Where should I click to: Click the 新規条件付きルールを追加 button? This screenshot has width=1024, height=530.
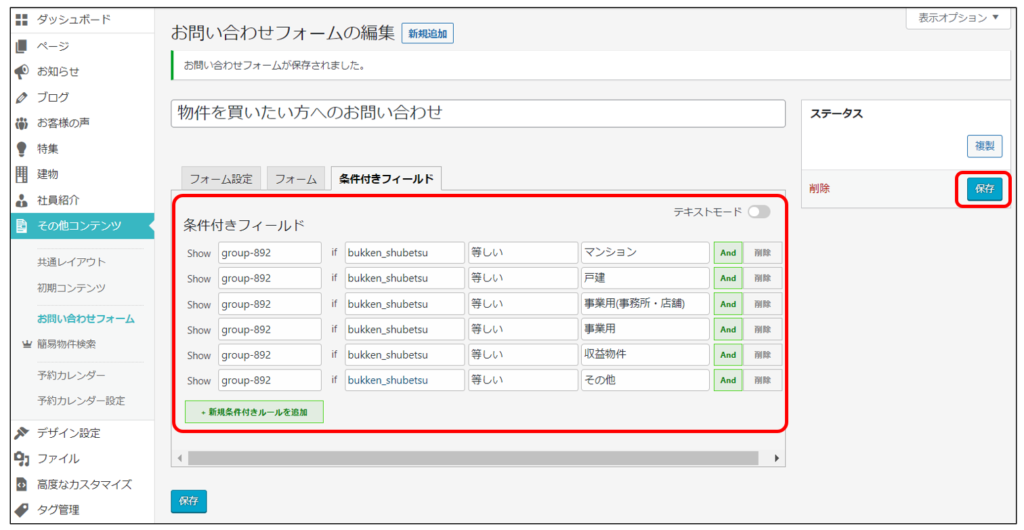(254, 412)
